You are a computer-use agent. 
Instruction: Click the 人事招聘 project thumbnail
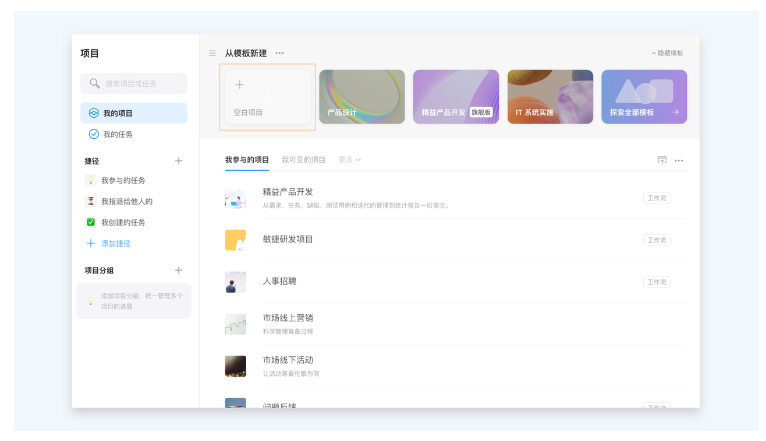(235, 282)
